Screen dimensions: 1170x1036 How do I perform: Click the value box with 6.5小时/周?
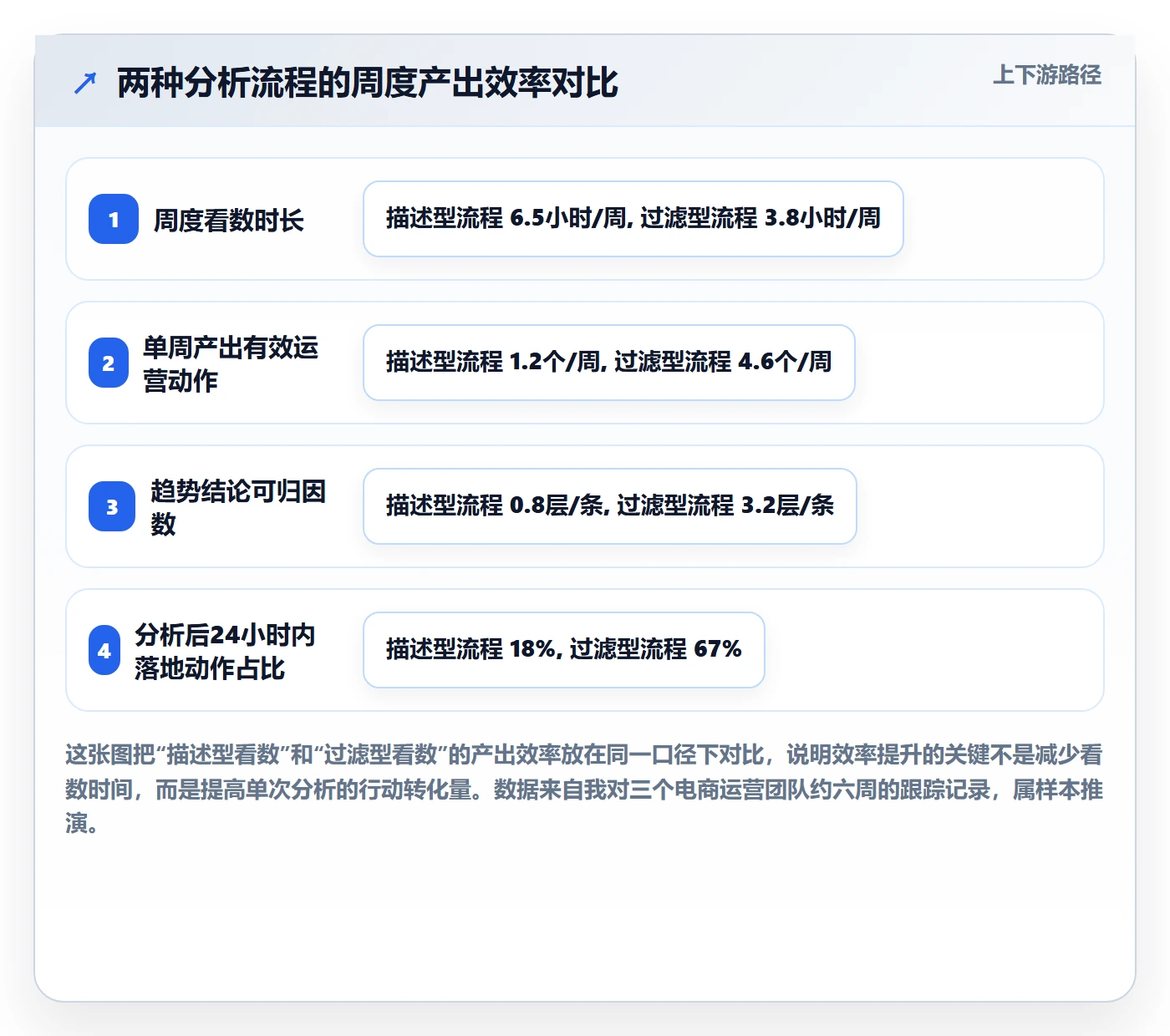(x=633, y=219)
